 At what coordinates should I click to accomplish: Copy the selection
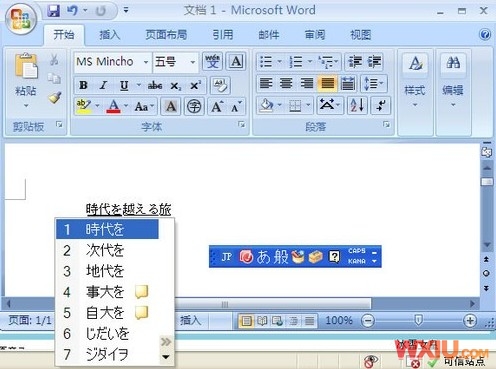(54, 79)
